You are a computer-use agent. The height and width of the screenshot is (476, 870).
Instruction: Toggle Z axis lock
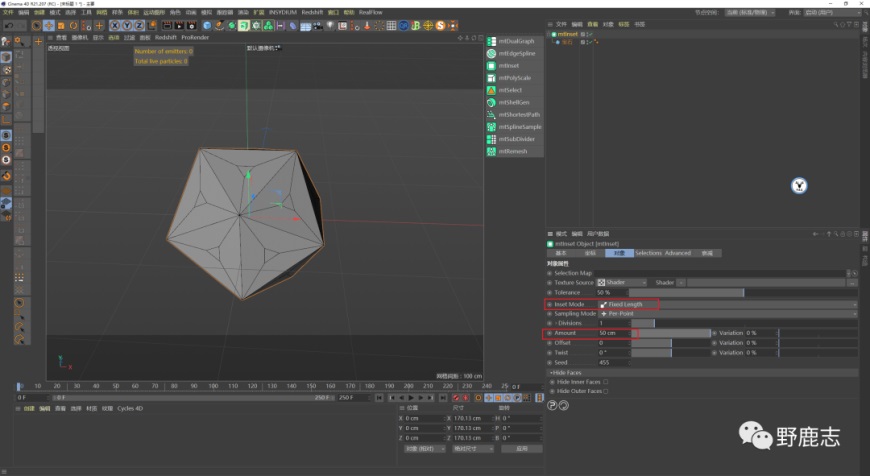[139, 26]
